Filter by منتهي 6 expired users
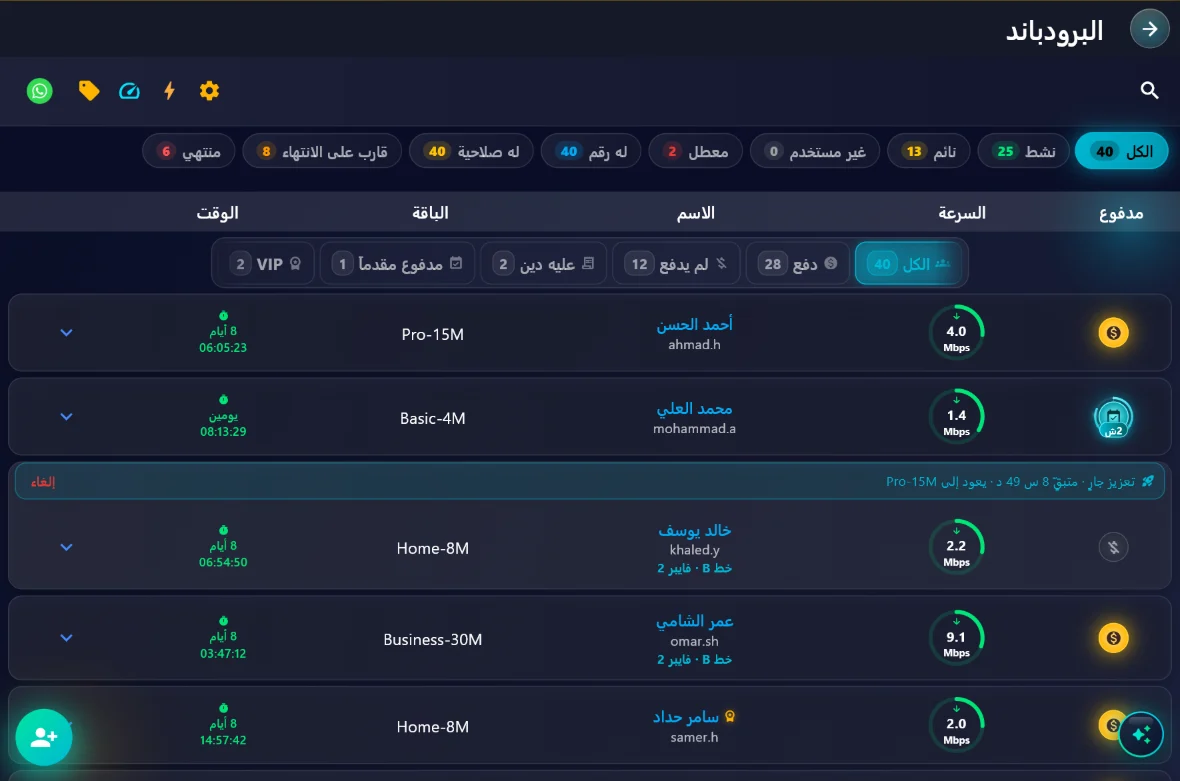This screenshot has width=1180, height=781. 189,151
